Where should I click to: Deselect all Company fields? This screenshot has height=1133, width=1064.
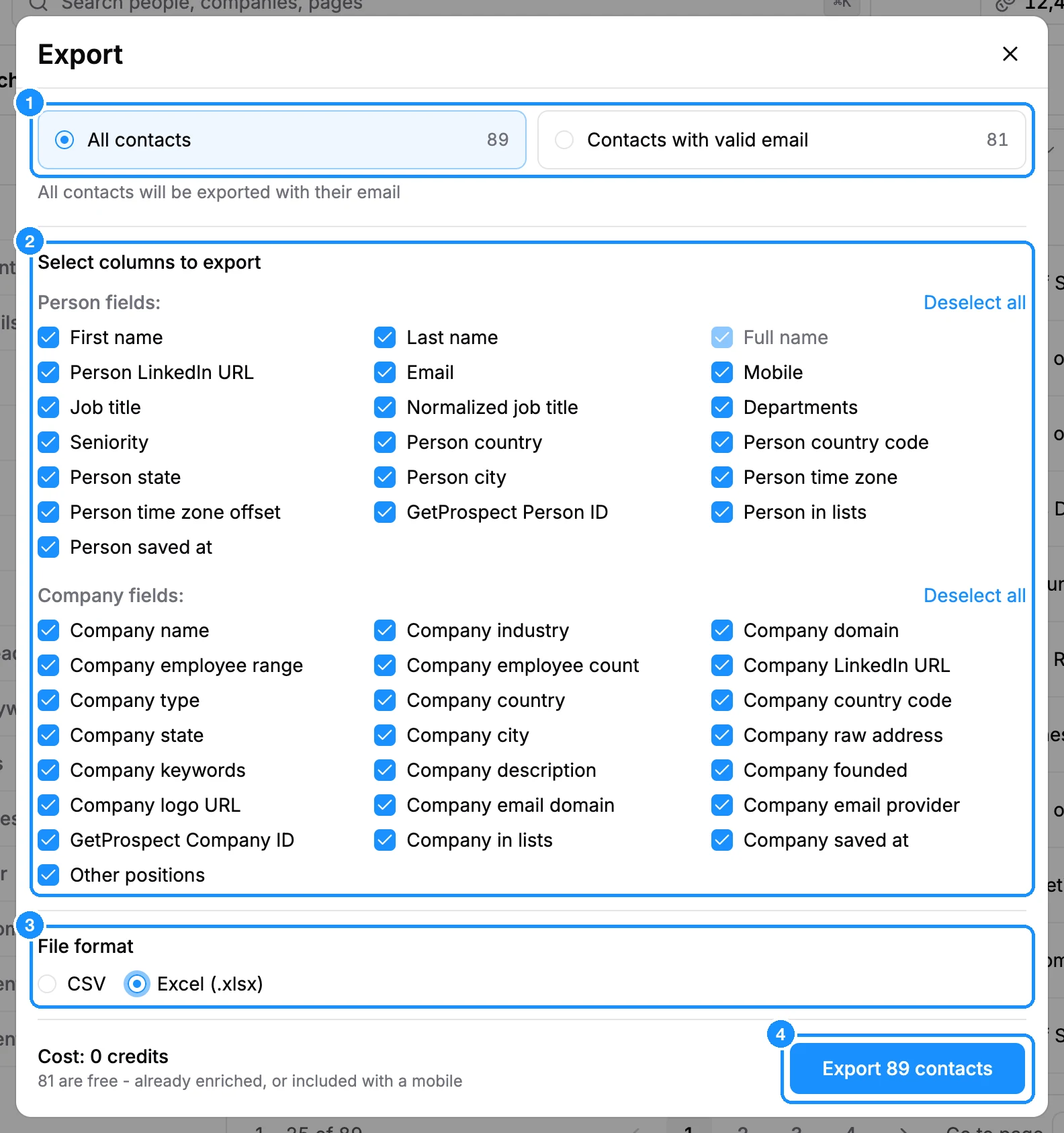[975, 595]
